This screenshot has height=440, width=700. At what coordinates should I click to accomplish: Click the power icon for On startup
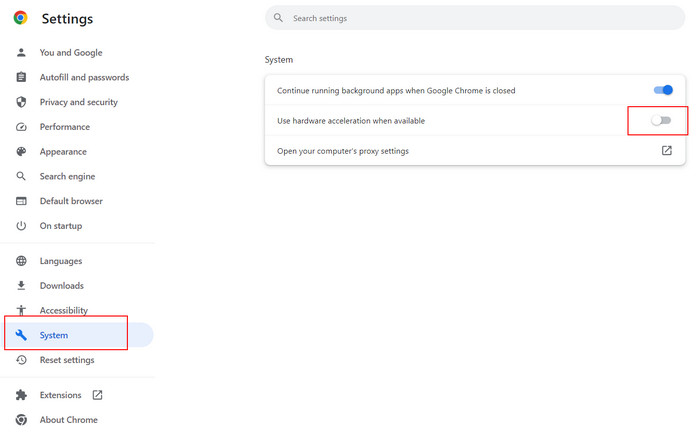click(21, 226)
